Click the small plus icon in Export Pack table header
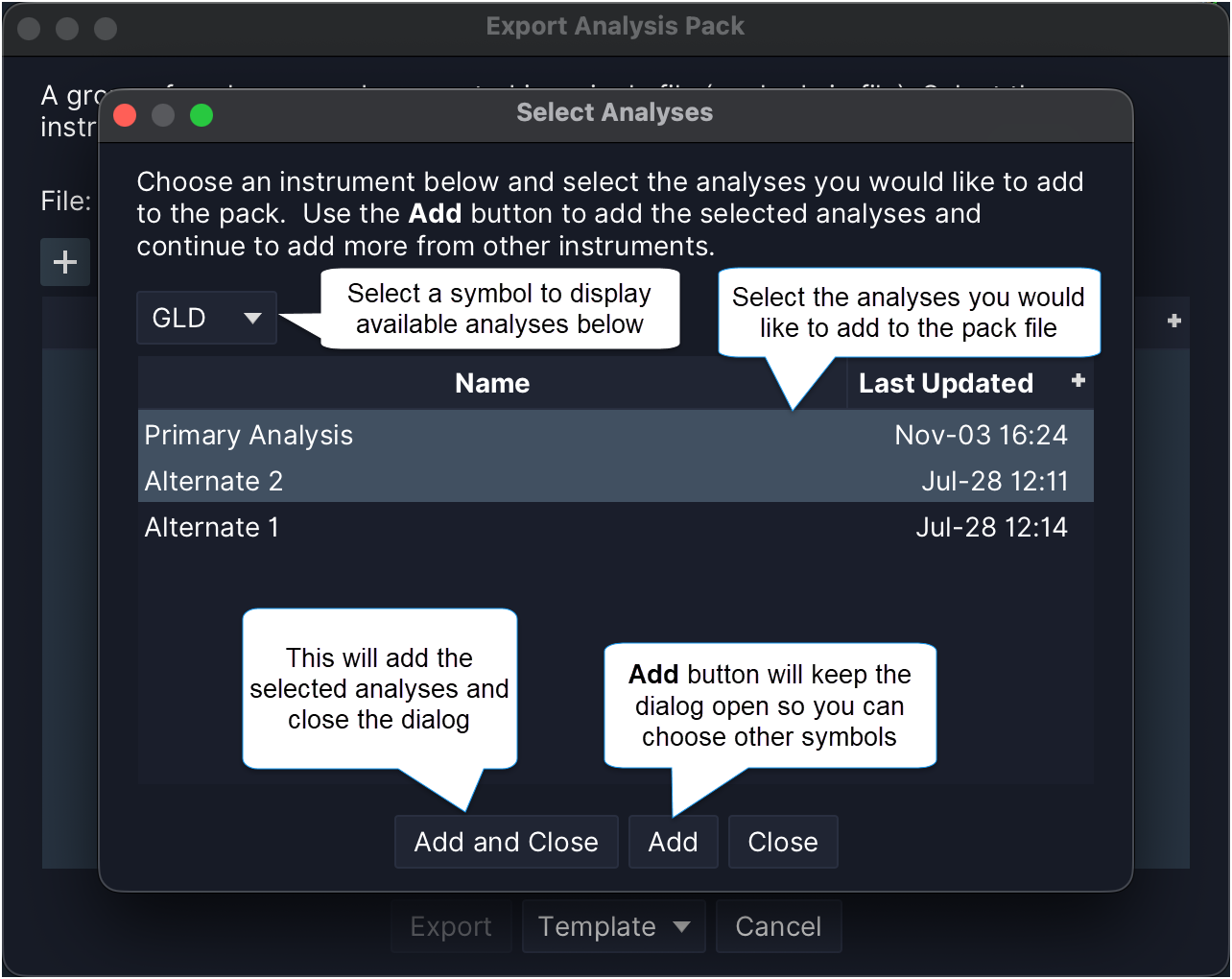The height and width of the screenshot is (979, 1232). coord(1173,321)
